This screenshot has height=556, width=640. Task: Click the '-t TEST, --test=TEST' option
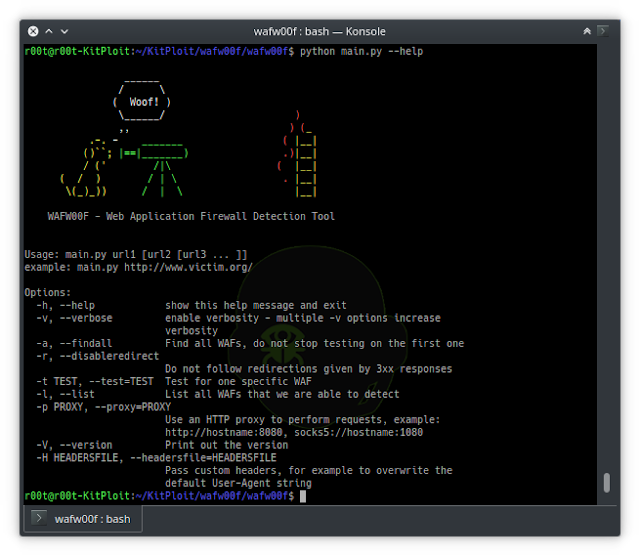pyautogui.click(x=95, y=381)
